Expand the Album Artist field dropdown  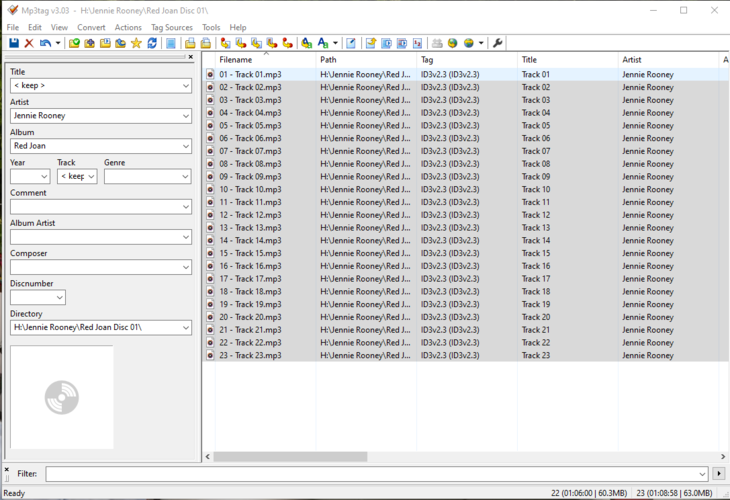coord(186,237)
